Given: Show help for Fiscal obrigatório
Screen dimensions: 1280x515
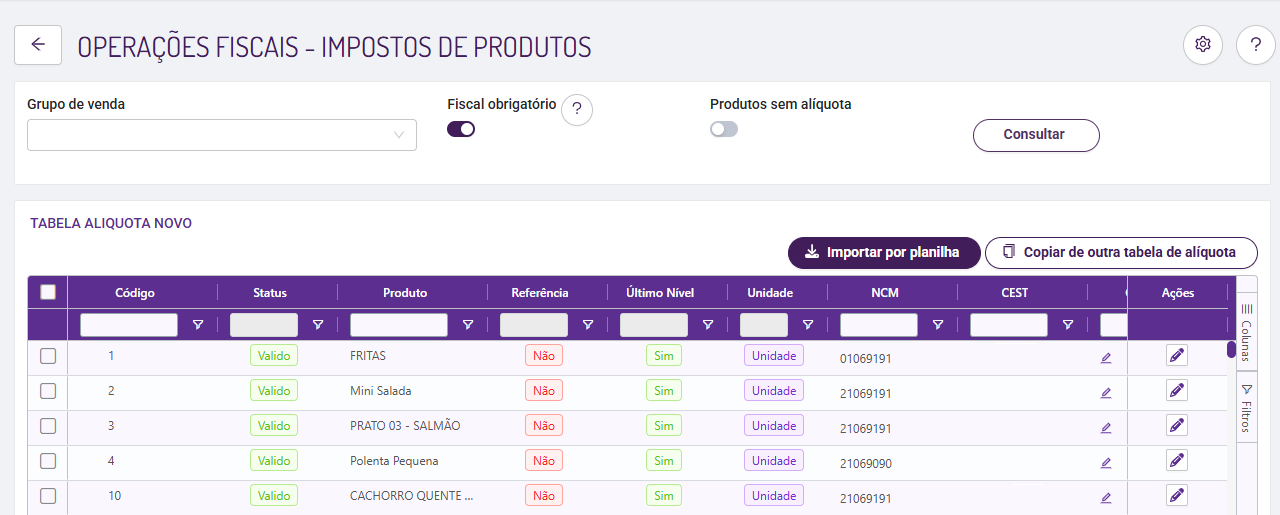Looking at the screenshot, I should tap(577, 110).
